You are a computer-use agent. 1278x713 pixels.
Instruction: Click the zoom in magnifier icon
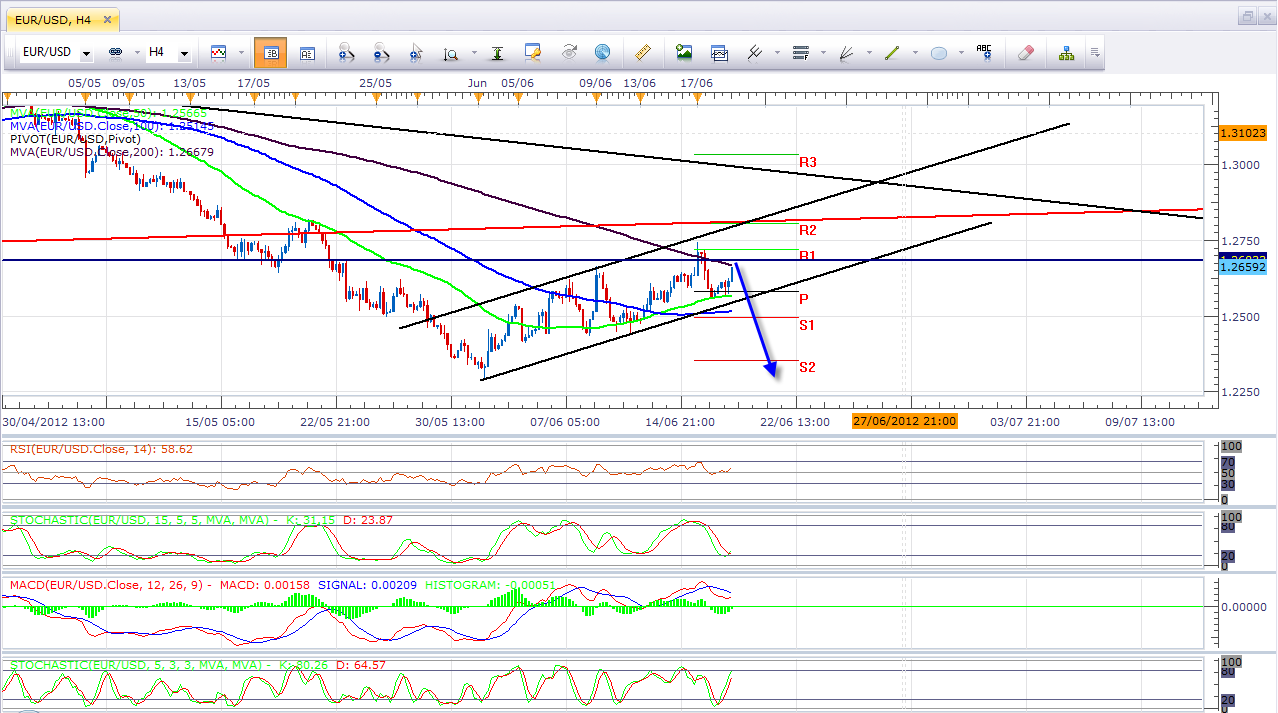[346, 52]
